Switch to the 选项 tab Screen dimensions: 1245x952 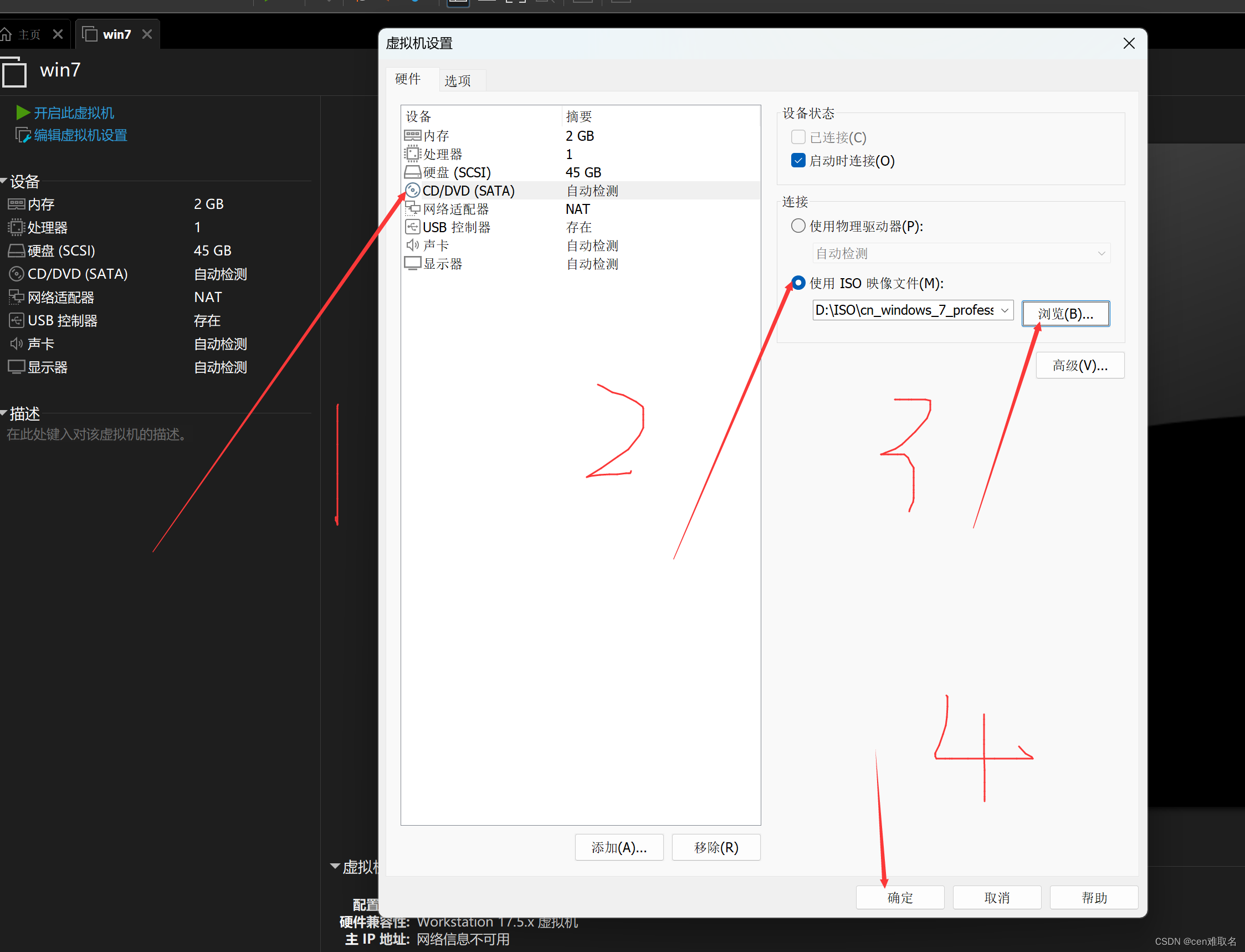457,80
